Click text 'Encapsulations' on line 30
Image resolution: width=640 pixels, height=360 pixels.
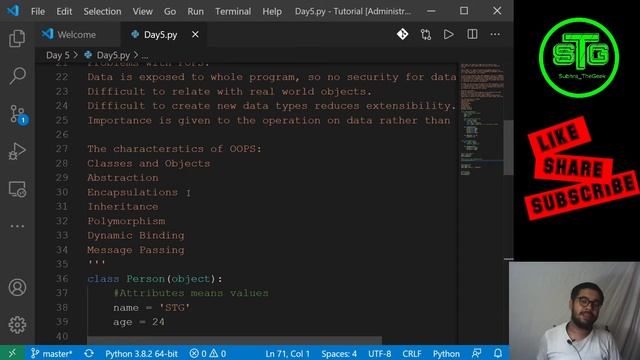pos(133,192)
